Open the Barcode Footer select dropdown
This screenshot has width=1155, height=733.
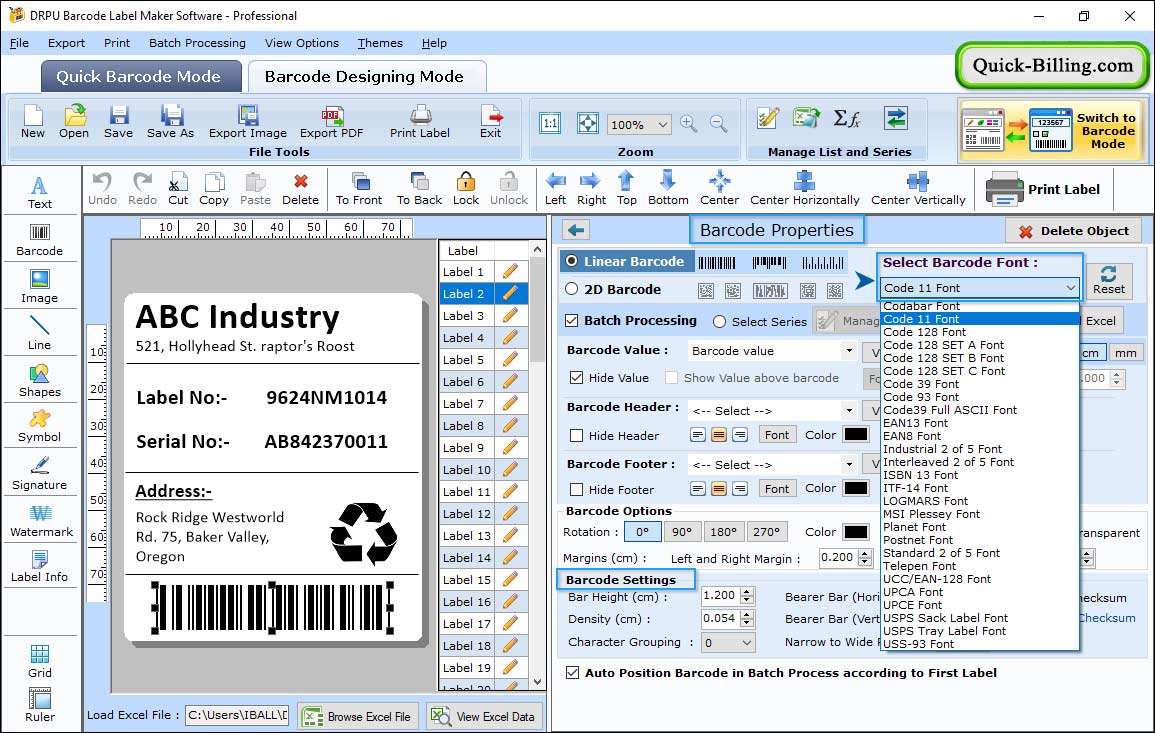pos(849,465)
